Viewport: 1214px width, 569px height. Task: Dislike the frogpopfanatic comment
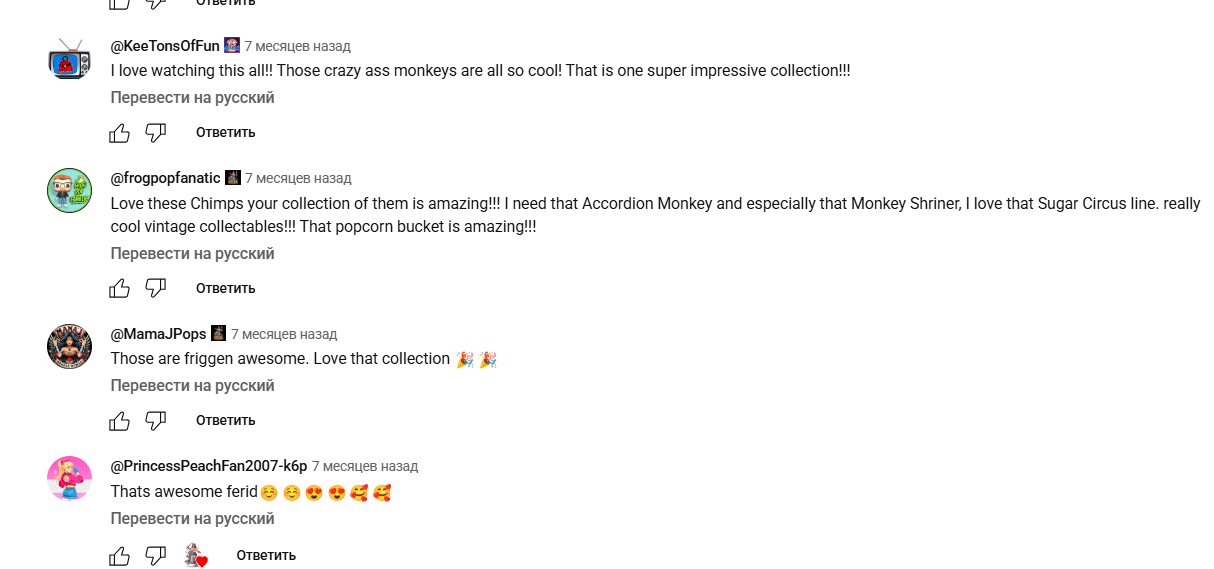click(x=156, y=288)
